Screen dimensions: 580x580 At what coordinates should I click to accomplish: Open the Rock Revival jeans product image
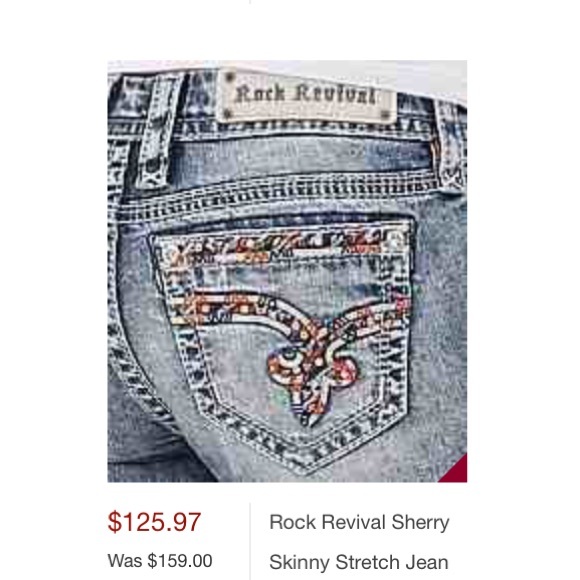(287, 271)
